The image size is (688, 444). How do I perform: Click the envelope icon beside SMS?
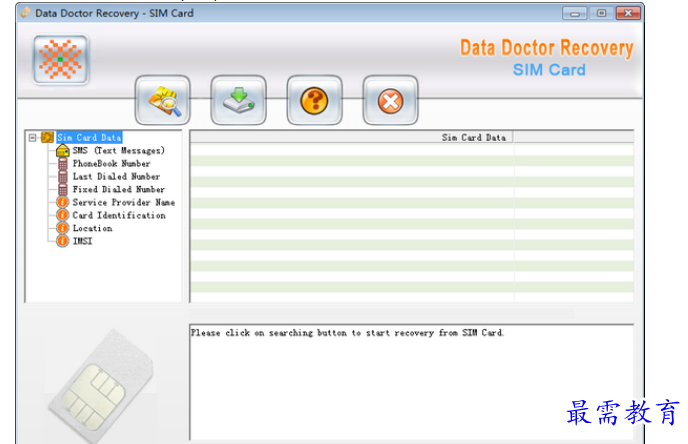63,150
